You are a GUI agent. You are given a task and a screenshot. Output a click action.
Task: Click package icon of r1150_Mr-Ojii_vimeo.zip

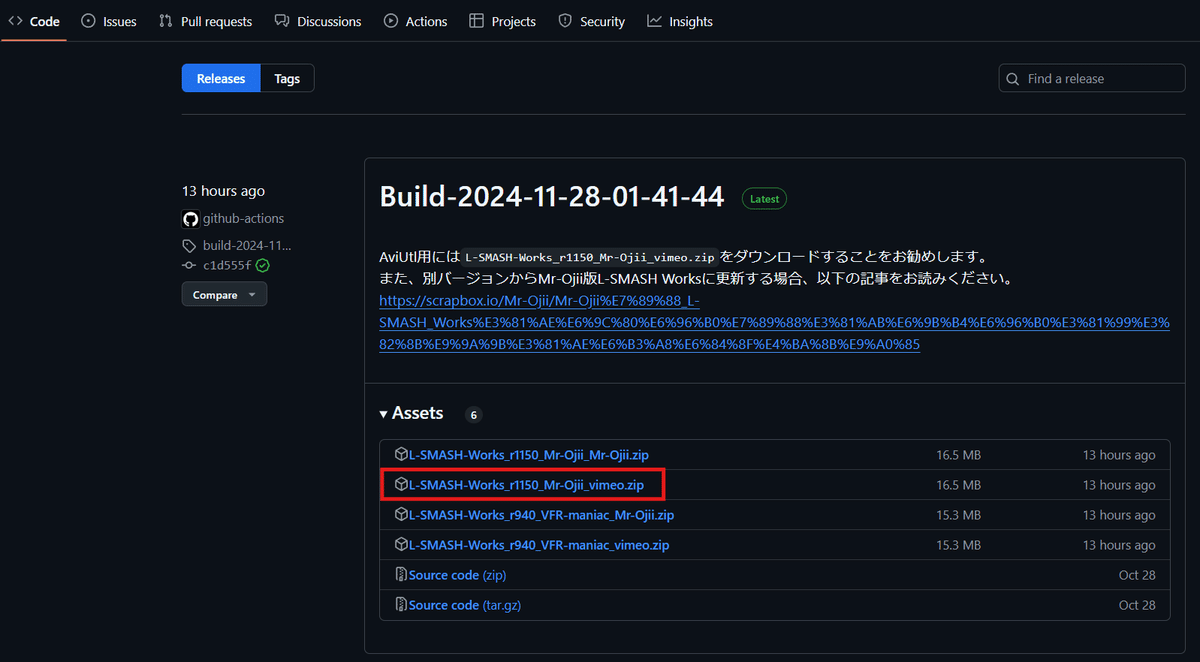pyautogui.click(x=401, y=485)
